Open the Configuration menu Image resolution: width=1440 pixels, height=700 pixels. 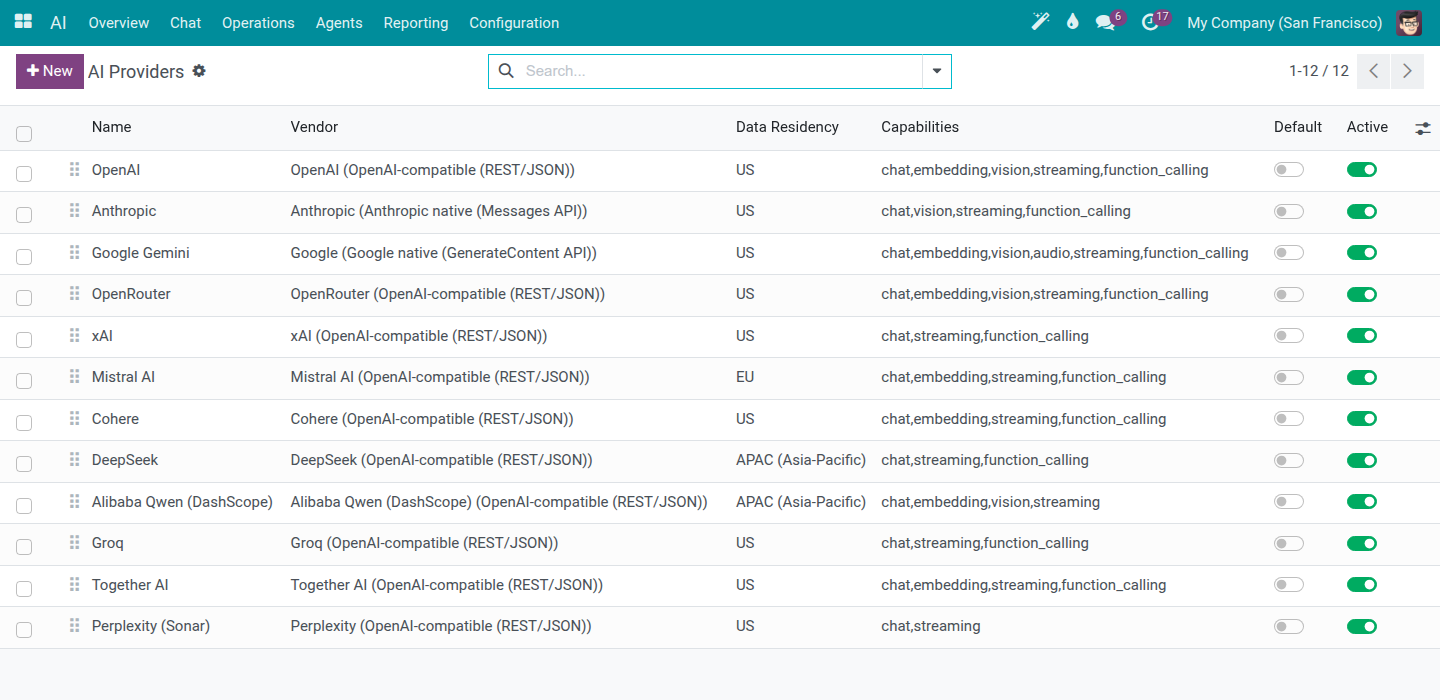tap(514, 22)
